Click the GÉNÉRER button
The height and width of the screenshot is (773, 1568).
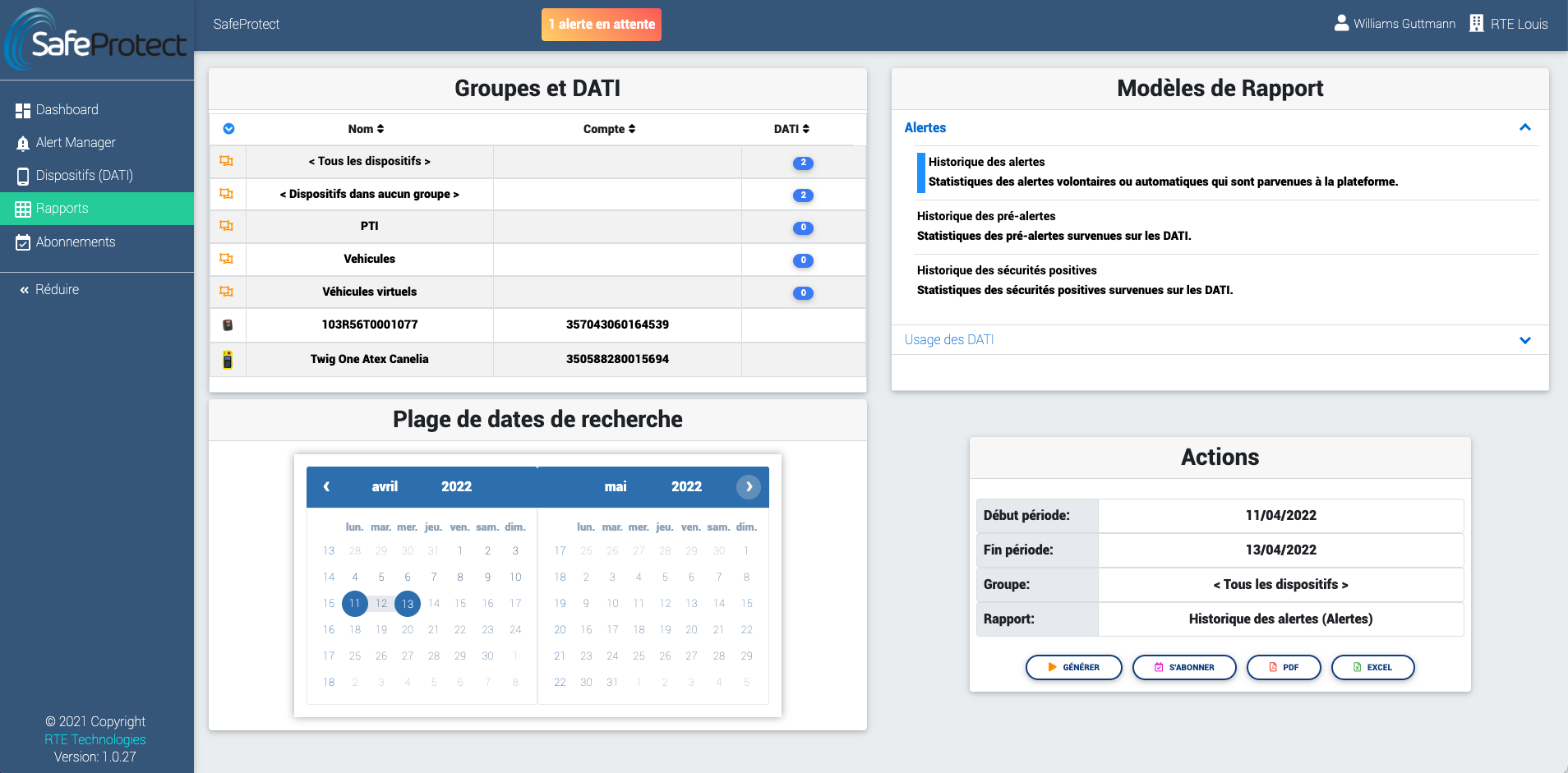click(x=1073, y=667)
